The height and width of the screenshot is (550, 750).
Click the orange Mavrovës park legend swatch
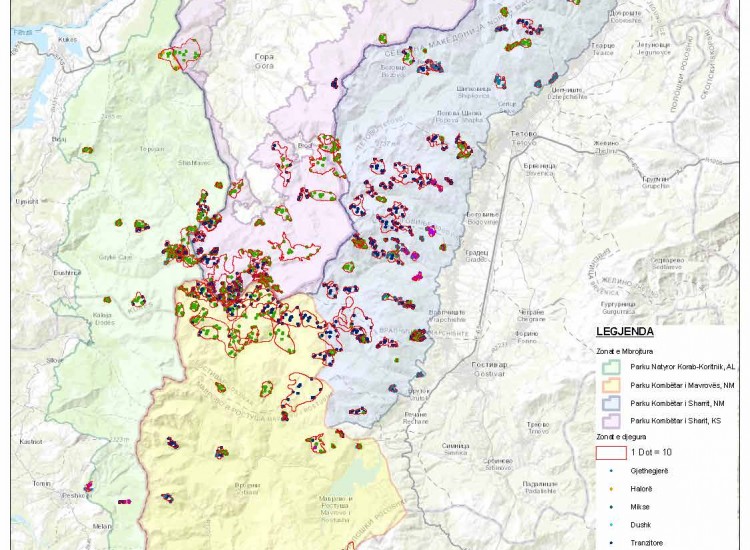[612, 385]
